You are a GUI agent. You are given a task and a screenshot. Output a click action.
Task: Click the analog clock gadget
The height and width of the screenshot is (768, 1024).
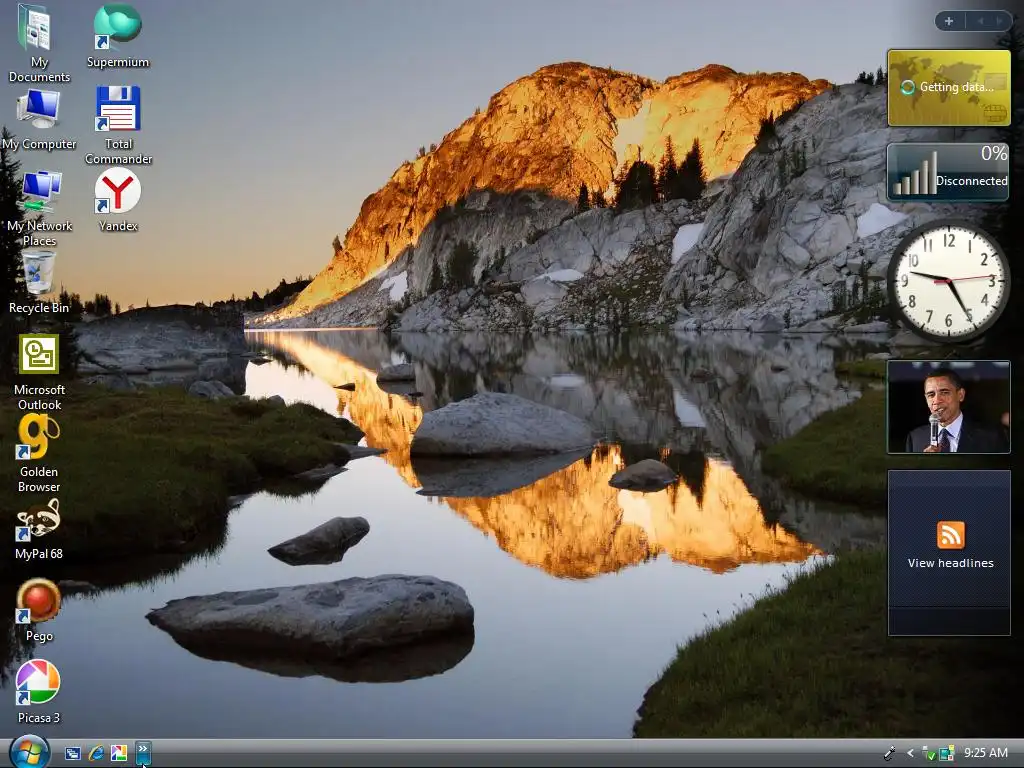coord(948,280)
